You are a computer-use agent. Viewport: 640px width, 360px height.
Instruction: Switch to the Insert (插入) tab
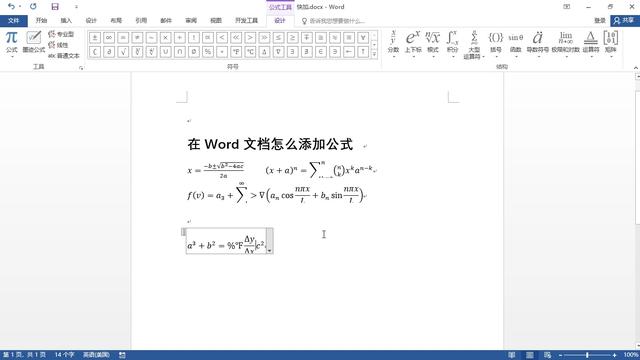point(66,20)
